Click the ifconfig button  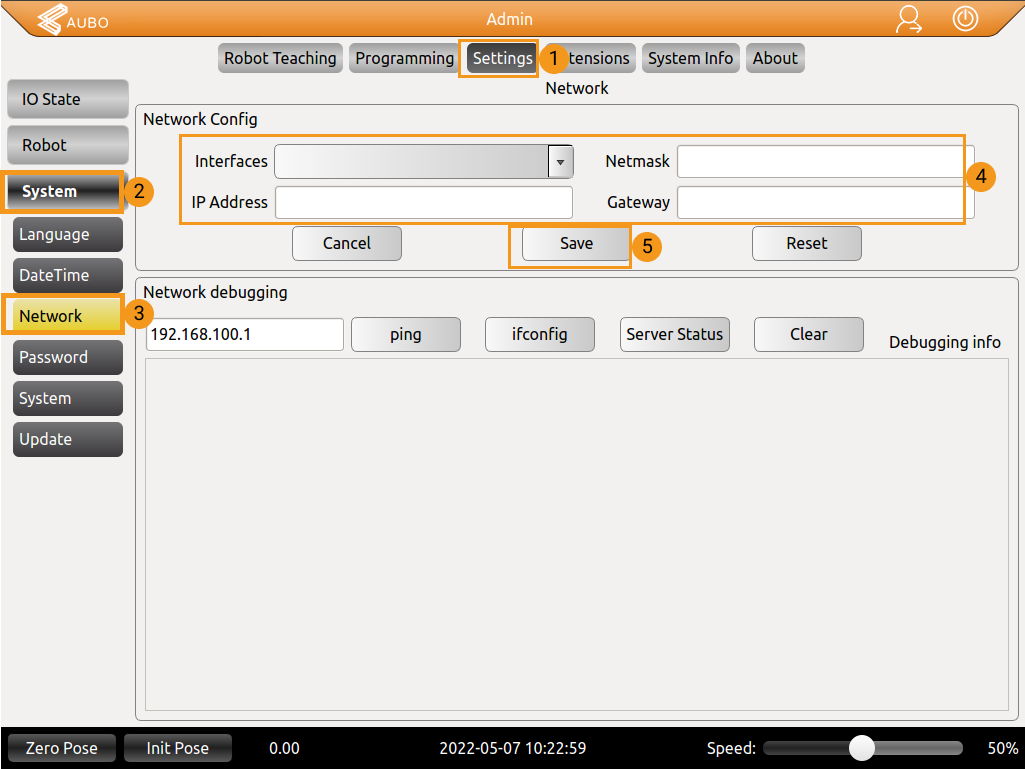point(539,334)
